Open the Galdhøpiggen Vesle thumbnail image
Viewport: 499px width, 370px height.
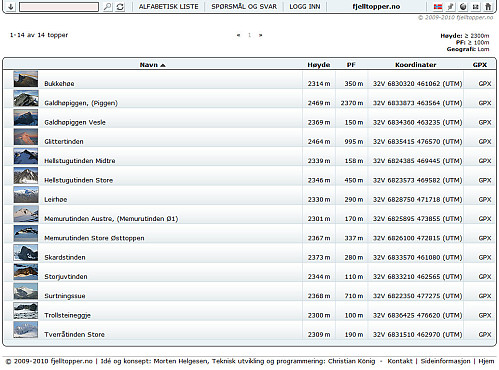[x=26, y=118]
